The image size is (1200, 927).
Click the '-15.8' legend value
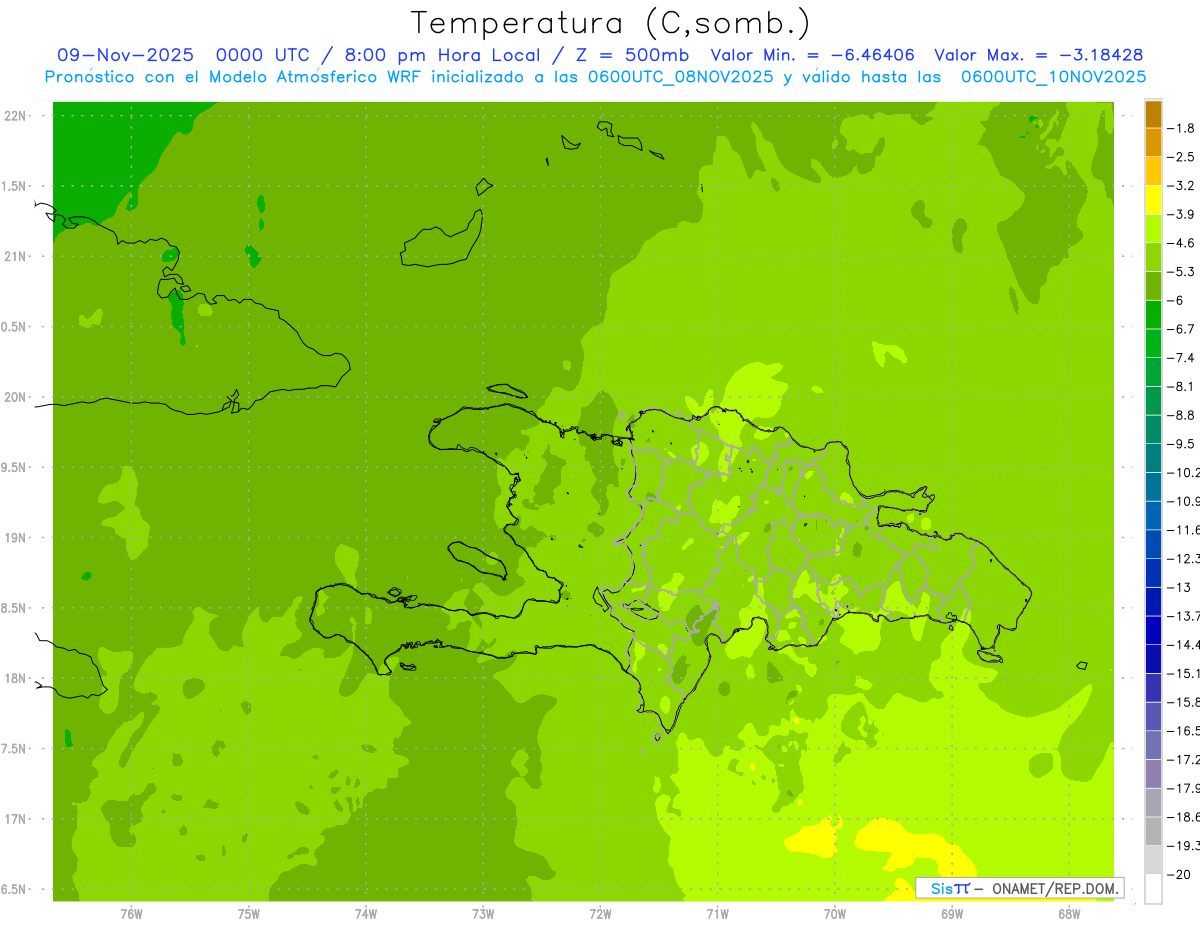1185,702
